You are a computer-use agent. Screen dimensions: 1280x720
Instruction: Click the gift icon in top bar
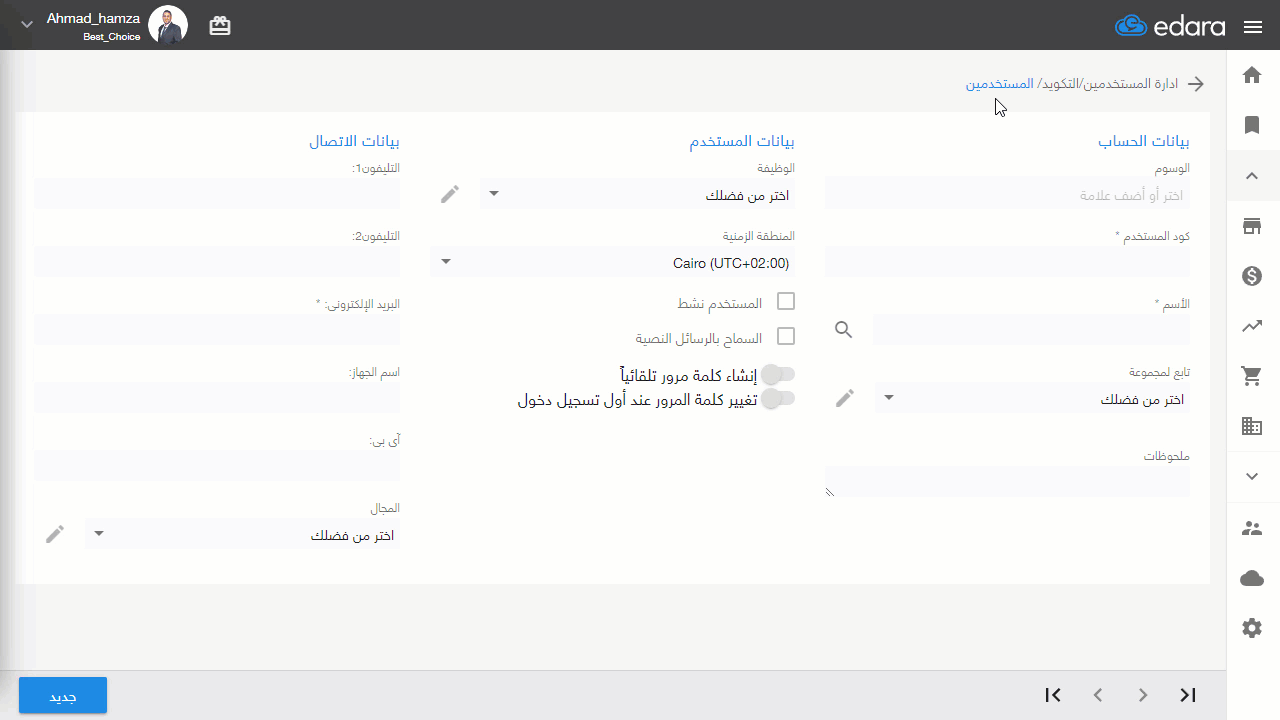point(220,26)
